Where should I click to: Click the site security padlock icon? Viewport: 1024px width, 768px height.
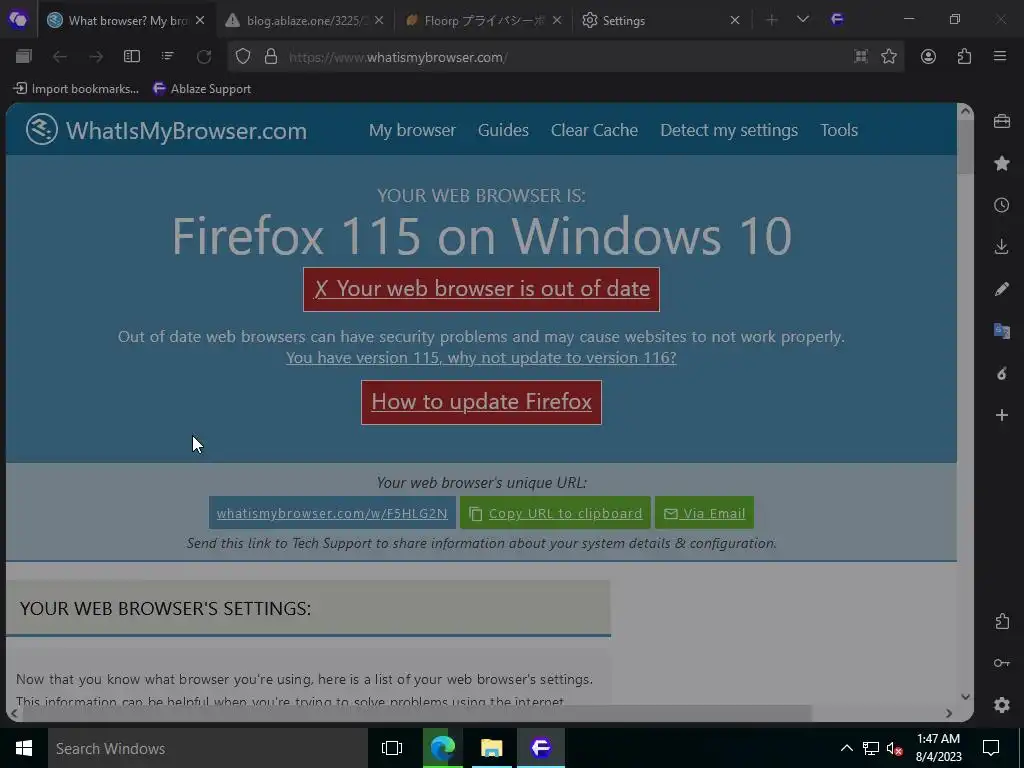(271, 56)
